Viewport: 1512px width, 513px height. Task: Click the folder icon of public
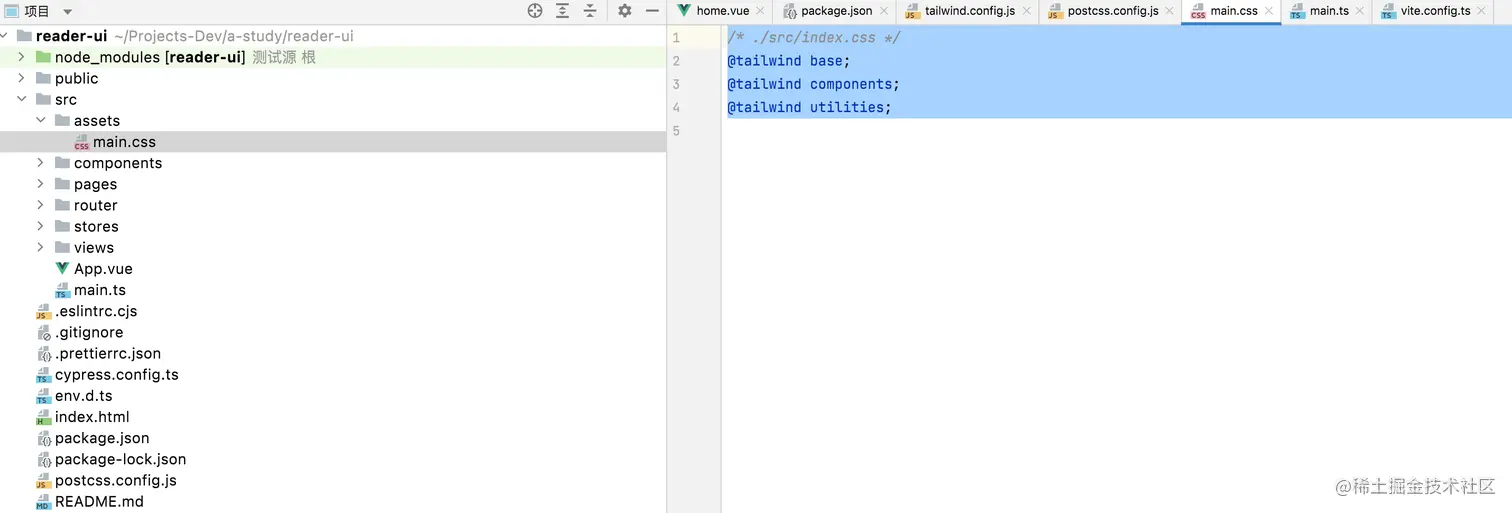pyautogui.click(x=43, y=78)
